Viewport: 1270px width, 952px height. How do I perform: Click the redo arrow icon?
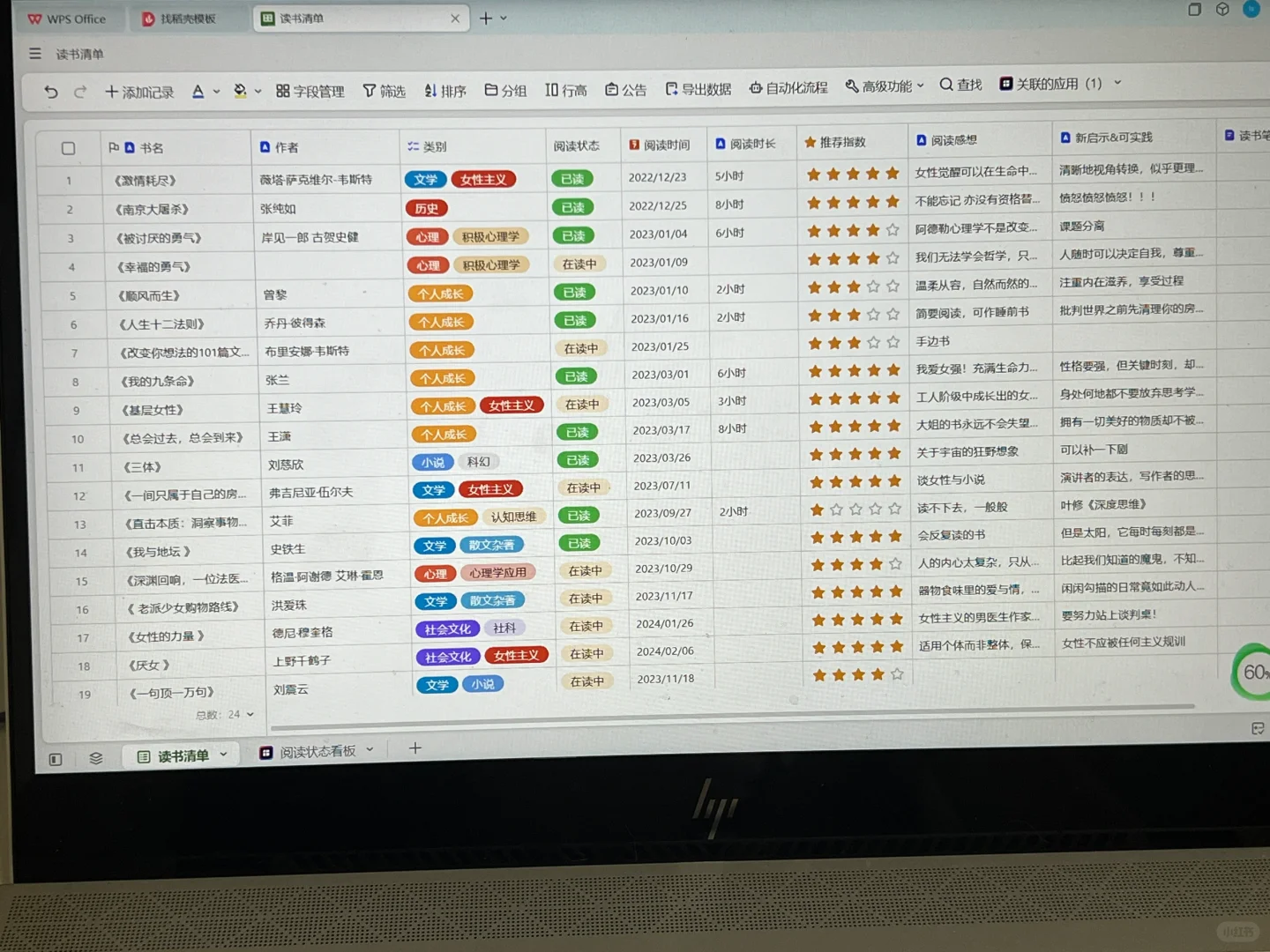point(80,92)
